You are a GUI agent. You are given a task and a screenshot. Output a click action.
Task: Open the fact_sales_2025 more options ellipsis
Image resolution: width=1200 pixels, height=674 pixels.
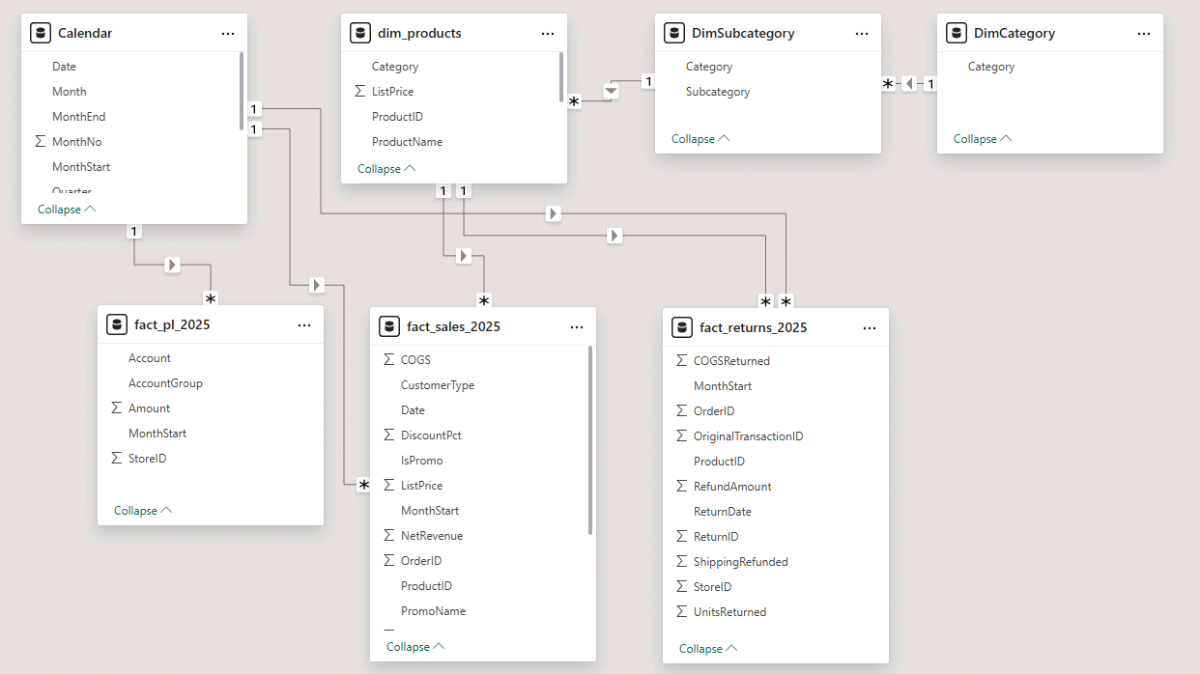[577, 327]
